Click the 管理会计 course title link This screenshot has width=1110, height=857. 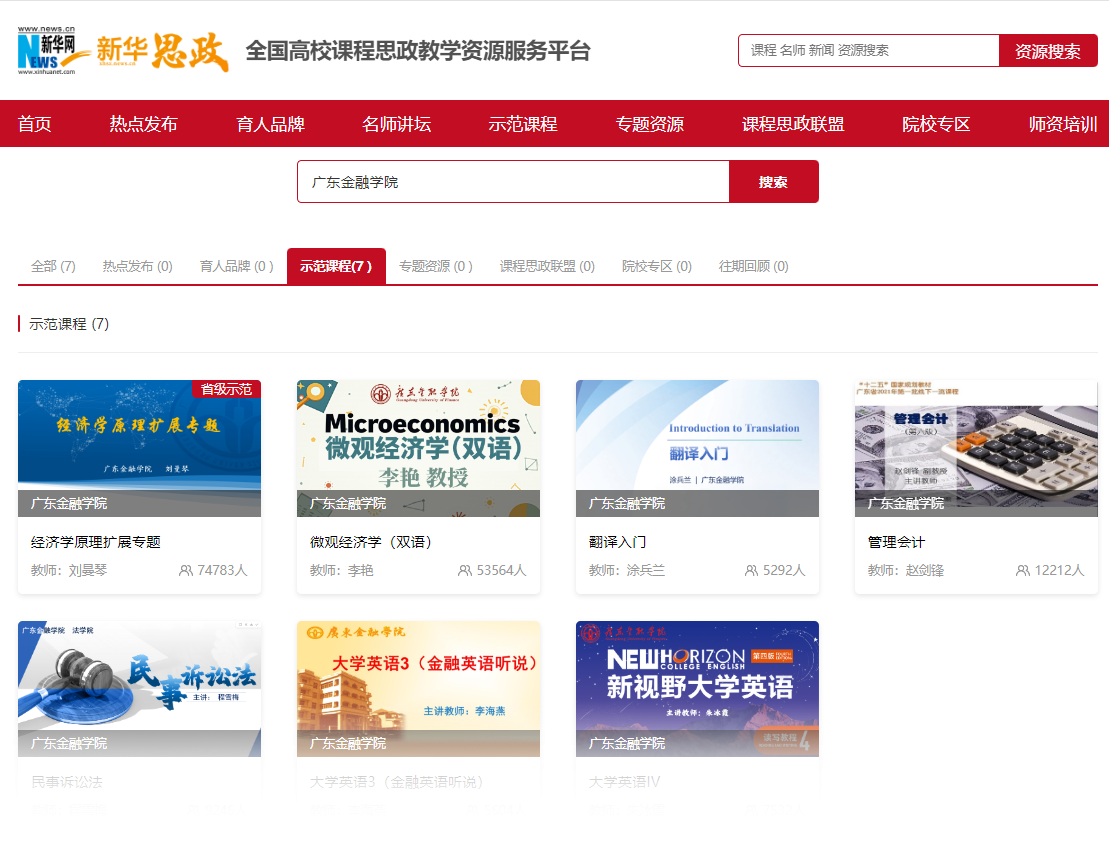click(x=896, y=542)
